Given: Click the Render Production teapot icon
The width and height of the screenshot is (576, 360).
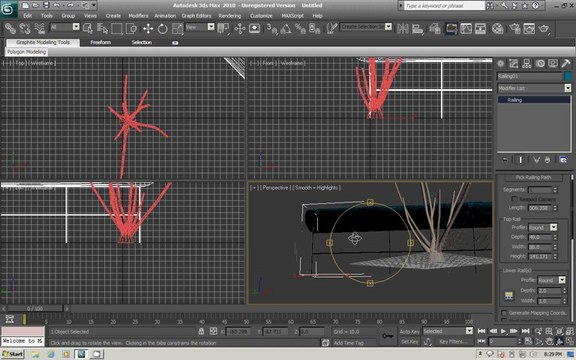Looking at the screenshot, I should point(544,28).
